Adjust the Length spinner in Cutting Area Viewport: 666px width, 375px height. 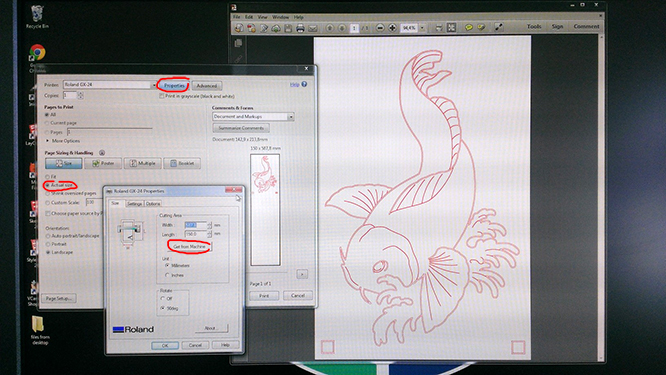(209, 234)
